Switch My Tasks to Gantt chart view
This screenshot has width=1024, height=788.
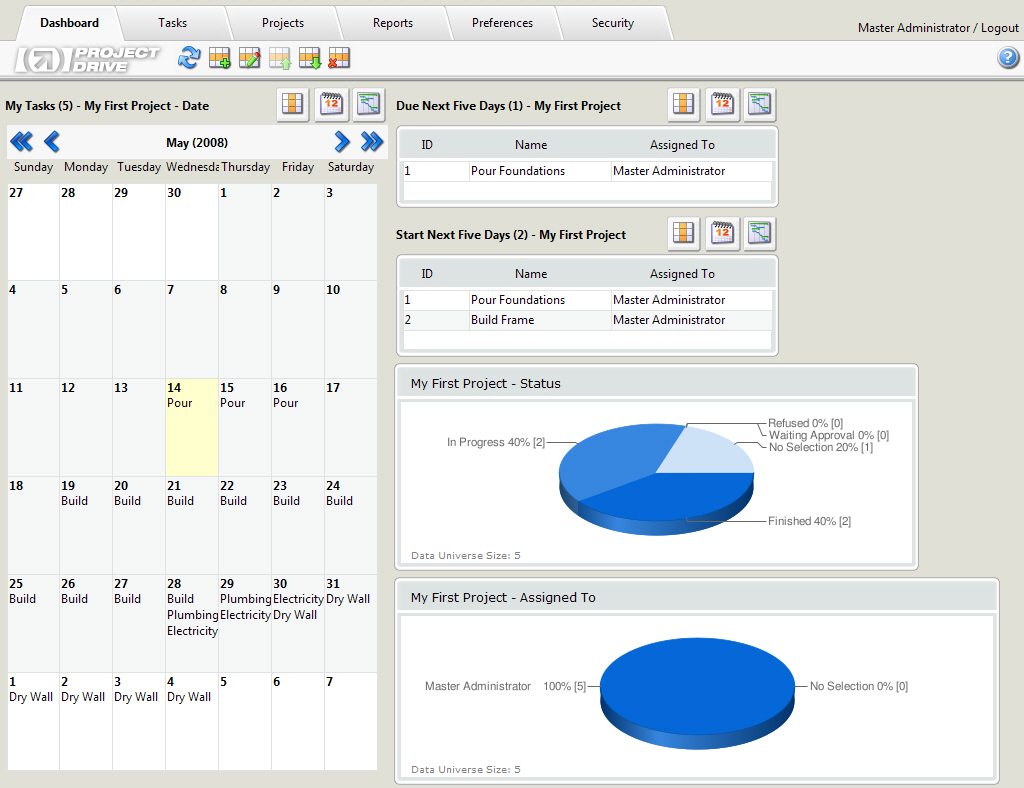click(369, 104)
